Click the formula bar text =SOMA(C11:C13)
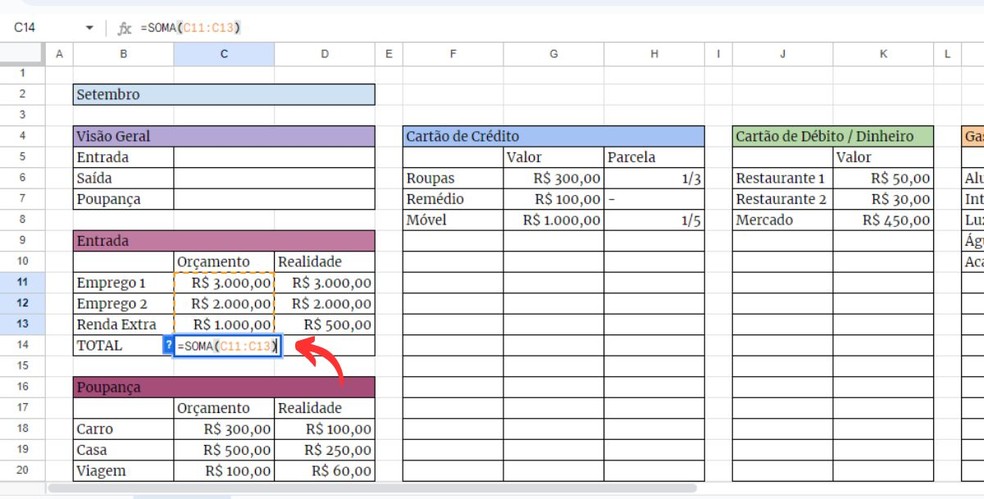The image size is (984, 499). pos(190,28)
